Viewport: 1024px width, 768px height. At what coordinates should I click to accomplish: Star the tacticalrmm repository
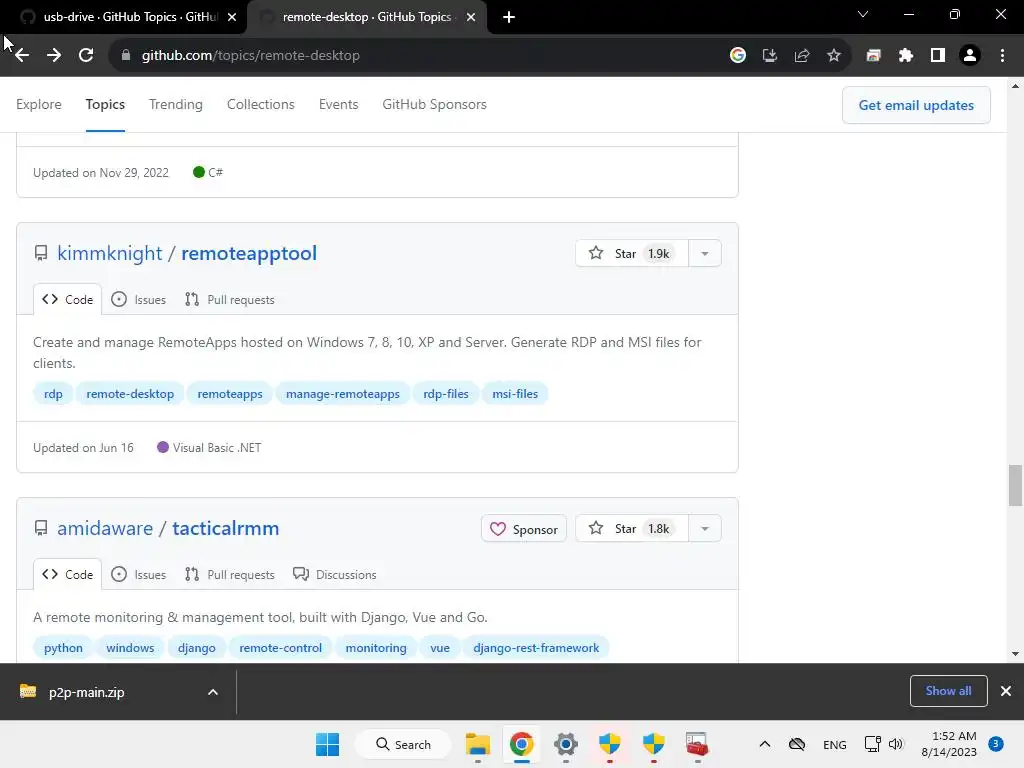632,528
